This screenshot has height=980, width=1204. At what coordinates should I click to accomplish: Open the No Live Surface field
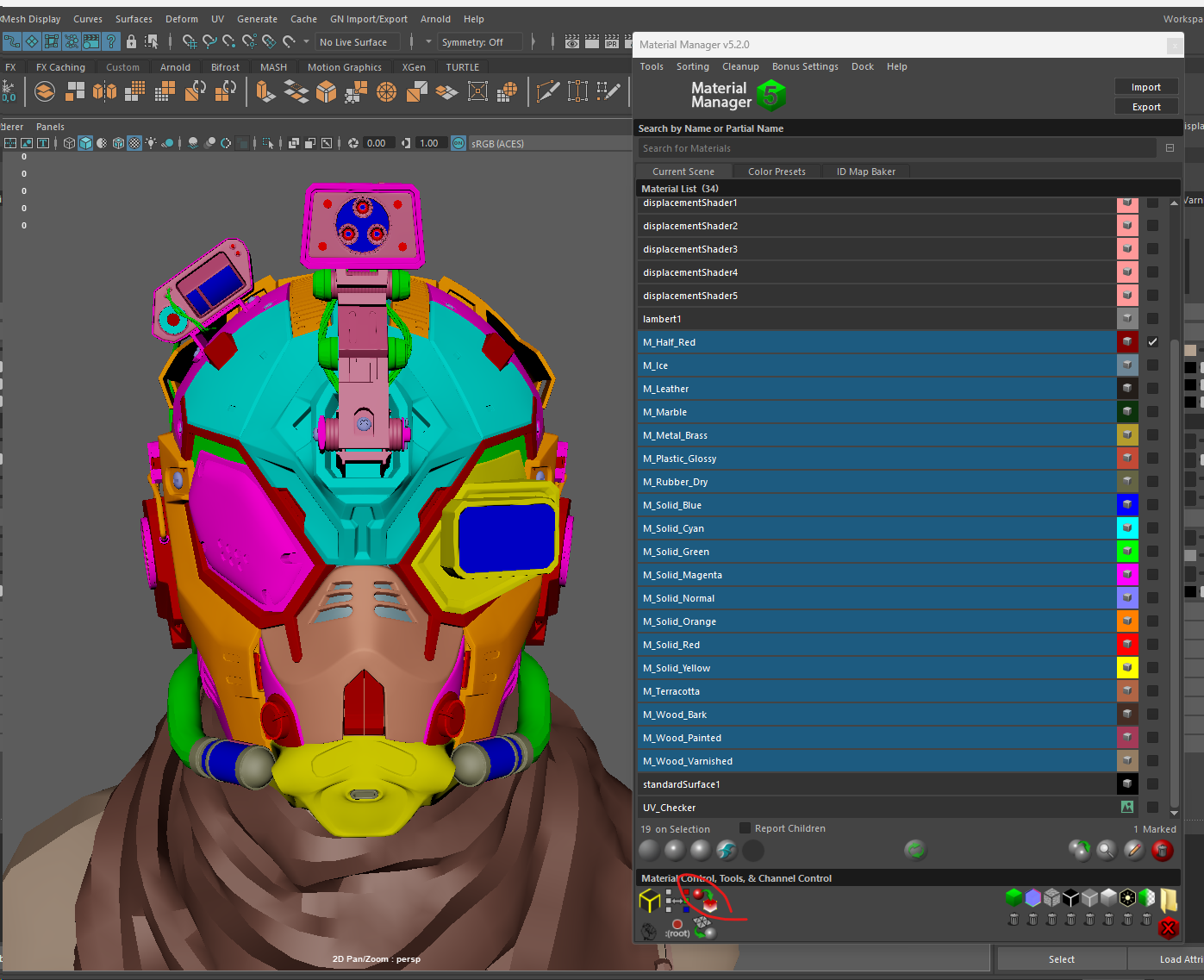pos(359,42)
